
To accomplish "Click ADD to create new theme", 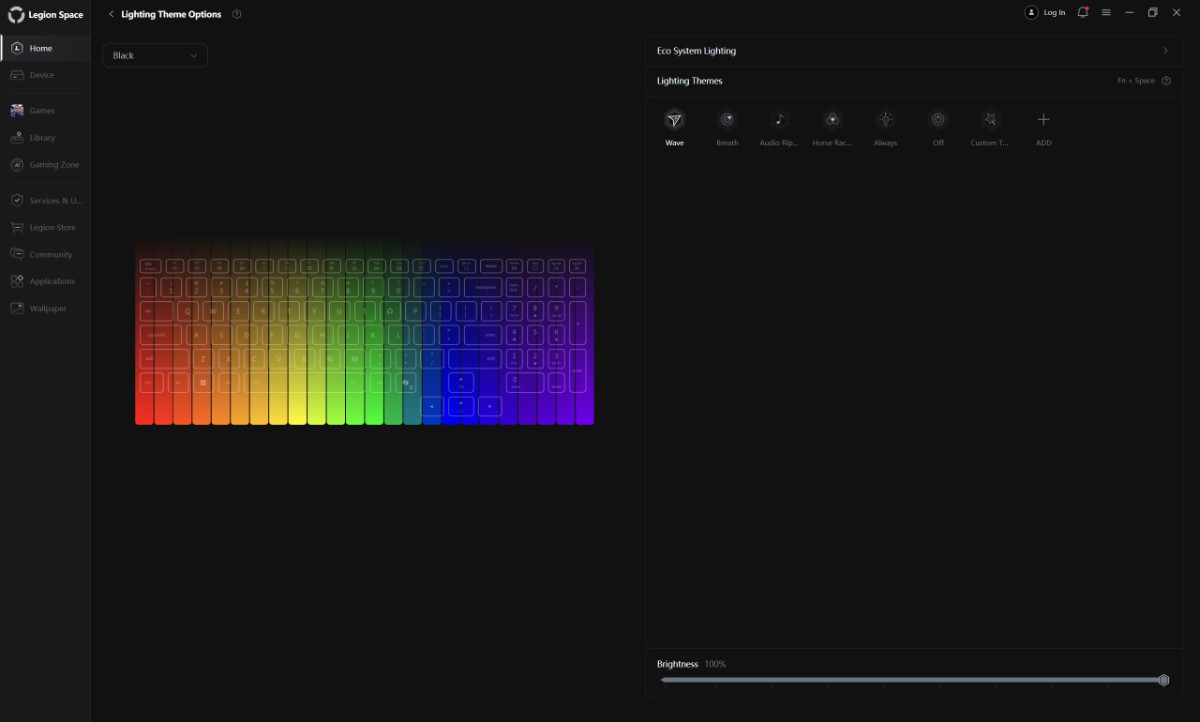I will (1043, 120).
